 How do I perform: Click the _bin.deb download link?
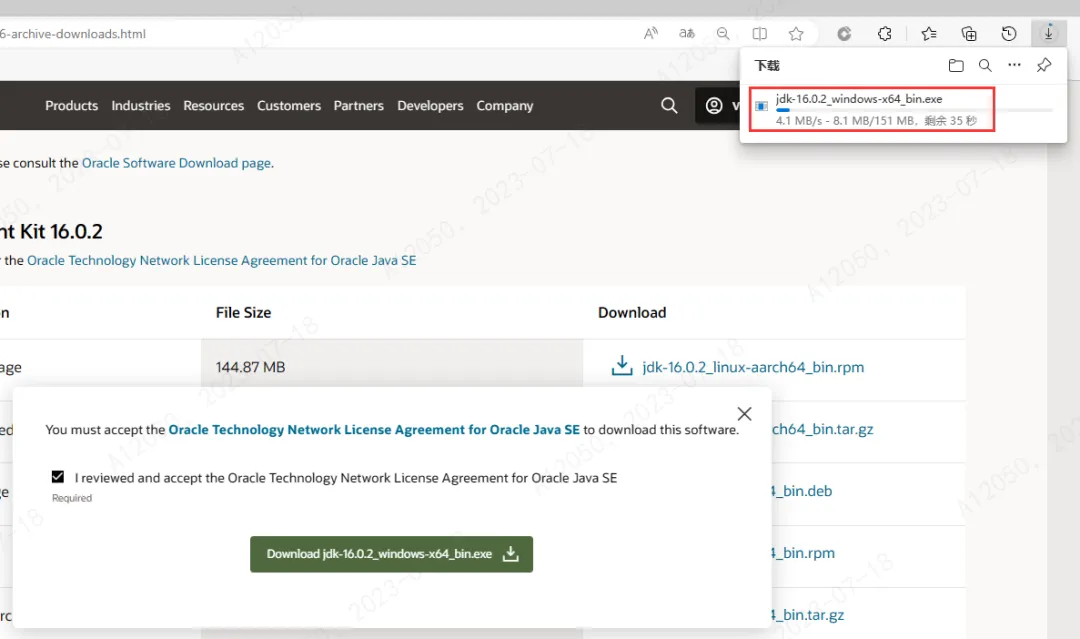802,491
